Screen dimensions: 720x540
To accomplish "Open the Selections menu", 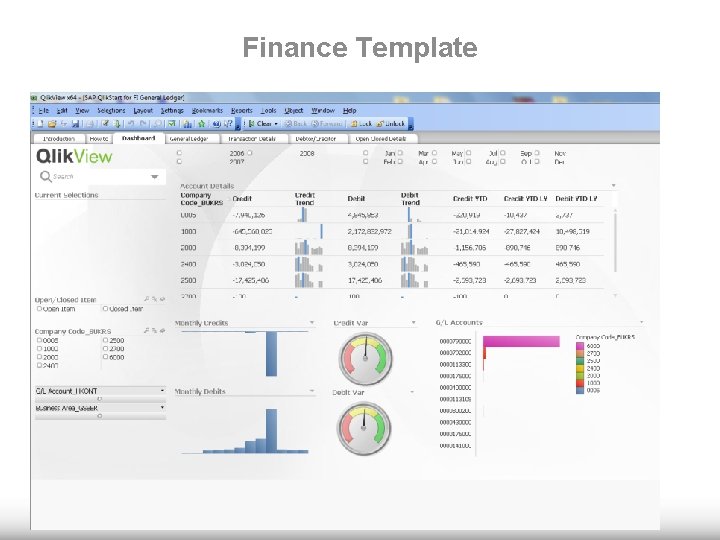I will click(111, 111).
